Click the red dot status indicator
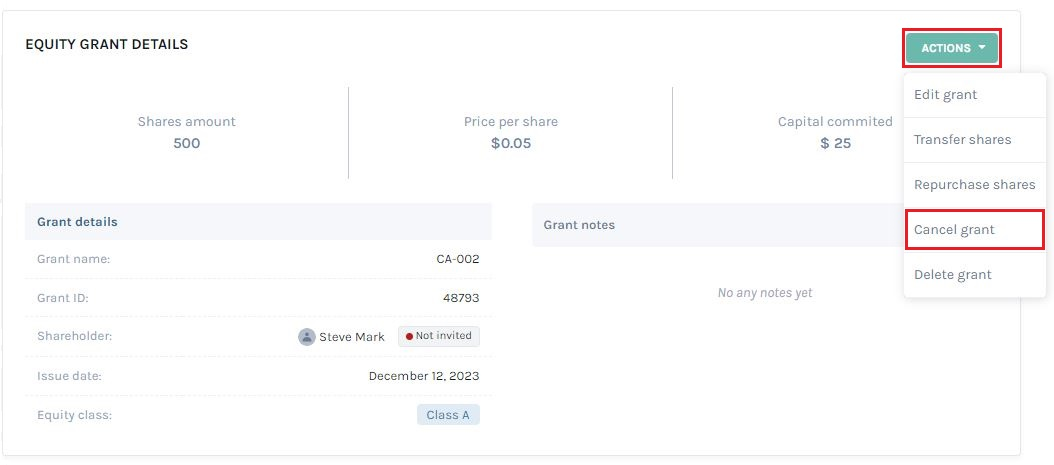The width and height of the screenshot is (1054, 465). point(409,336)
